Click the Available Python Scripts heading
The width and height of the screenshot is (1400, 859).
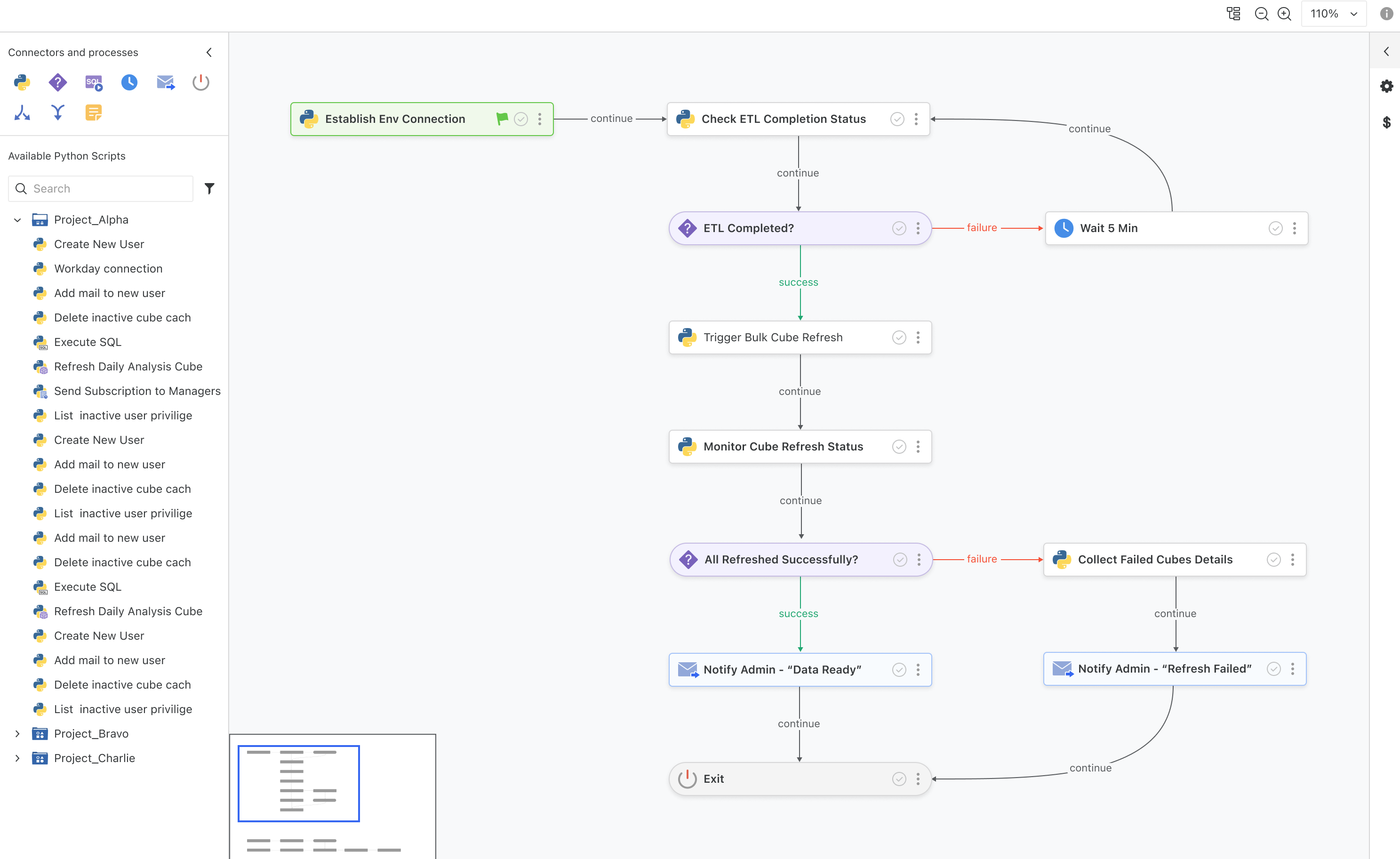pyautogui.click(x=66, y=156)
